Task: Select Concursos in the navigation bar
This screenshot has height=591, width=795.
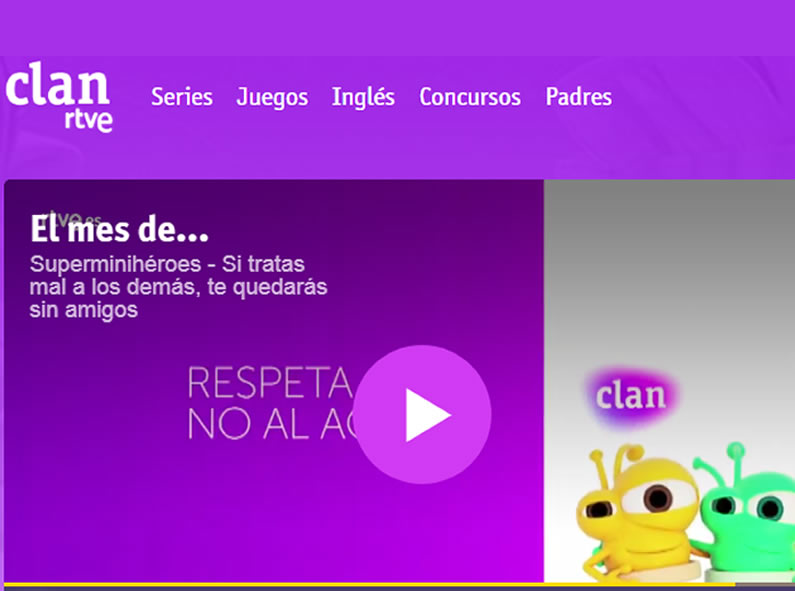Action: (x=469, y=97)
